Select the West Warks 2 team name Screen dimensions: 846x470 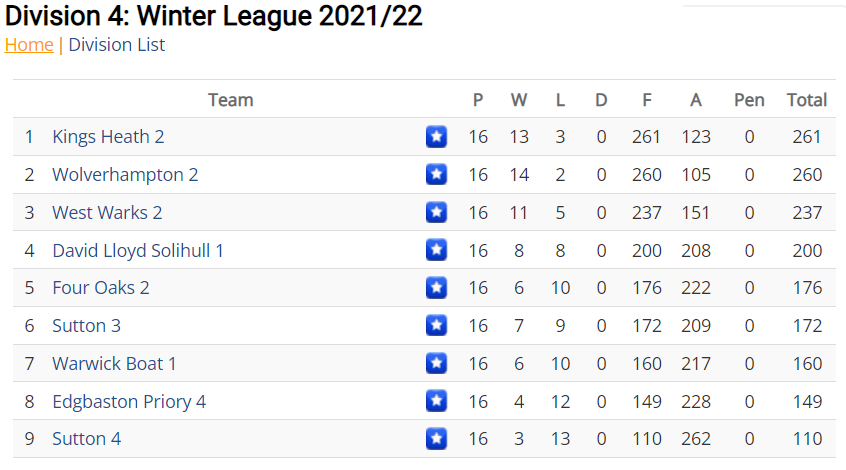(107, 213)
